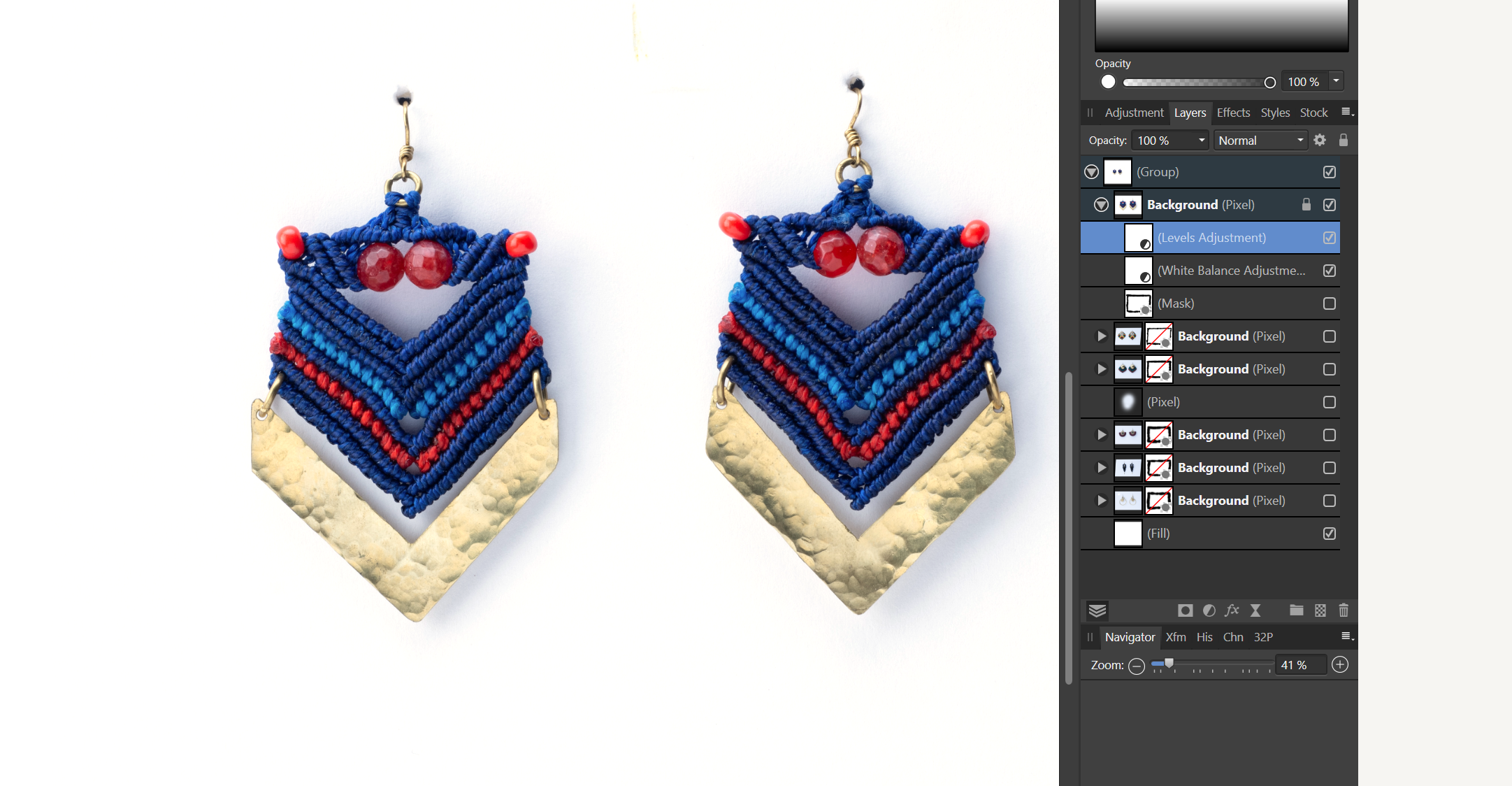1512x786 pixels.
Task: Uncheck the Levels Adjustment visibility checkbox
Action: point(1329,238)
